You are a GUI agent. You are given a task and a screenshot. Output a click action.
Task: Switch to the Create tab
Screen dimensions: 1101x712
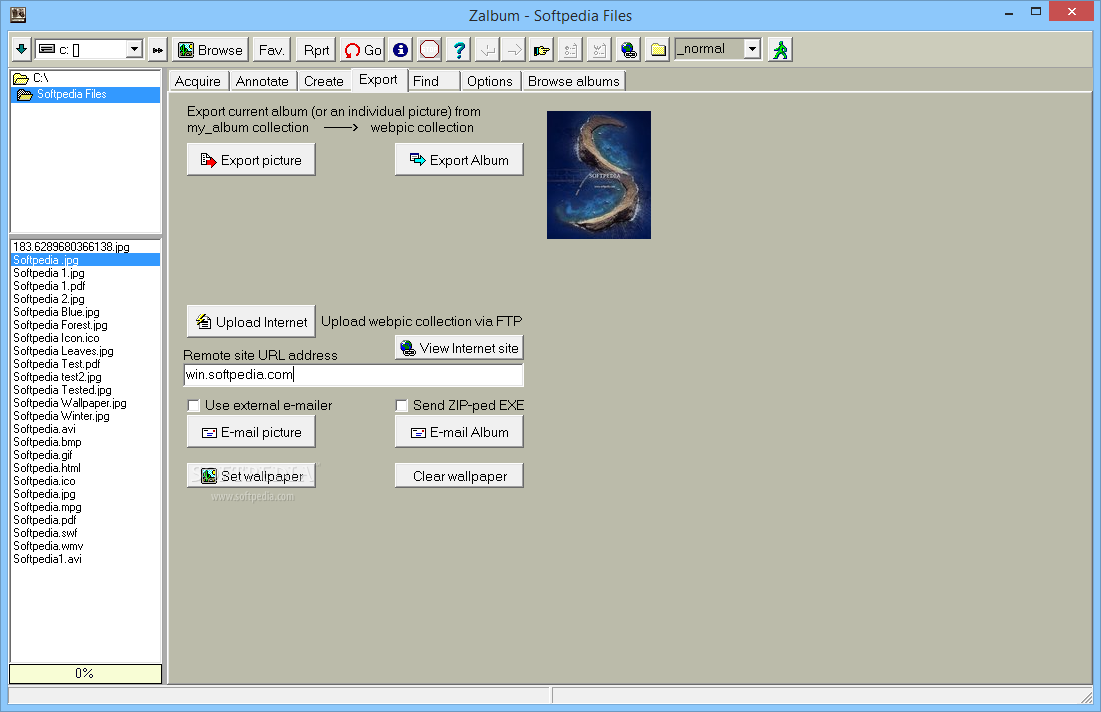[324, 81]
